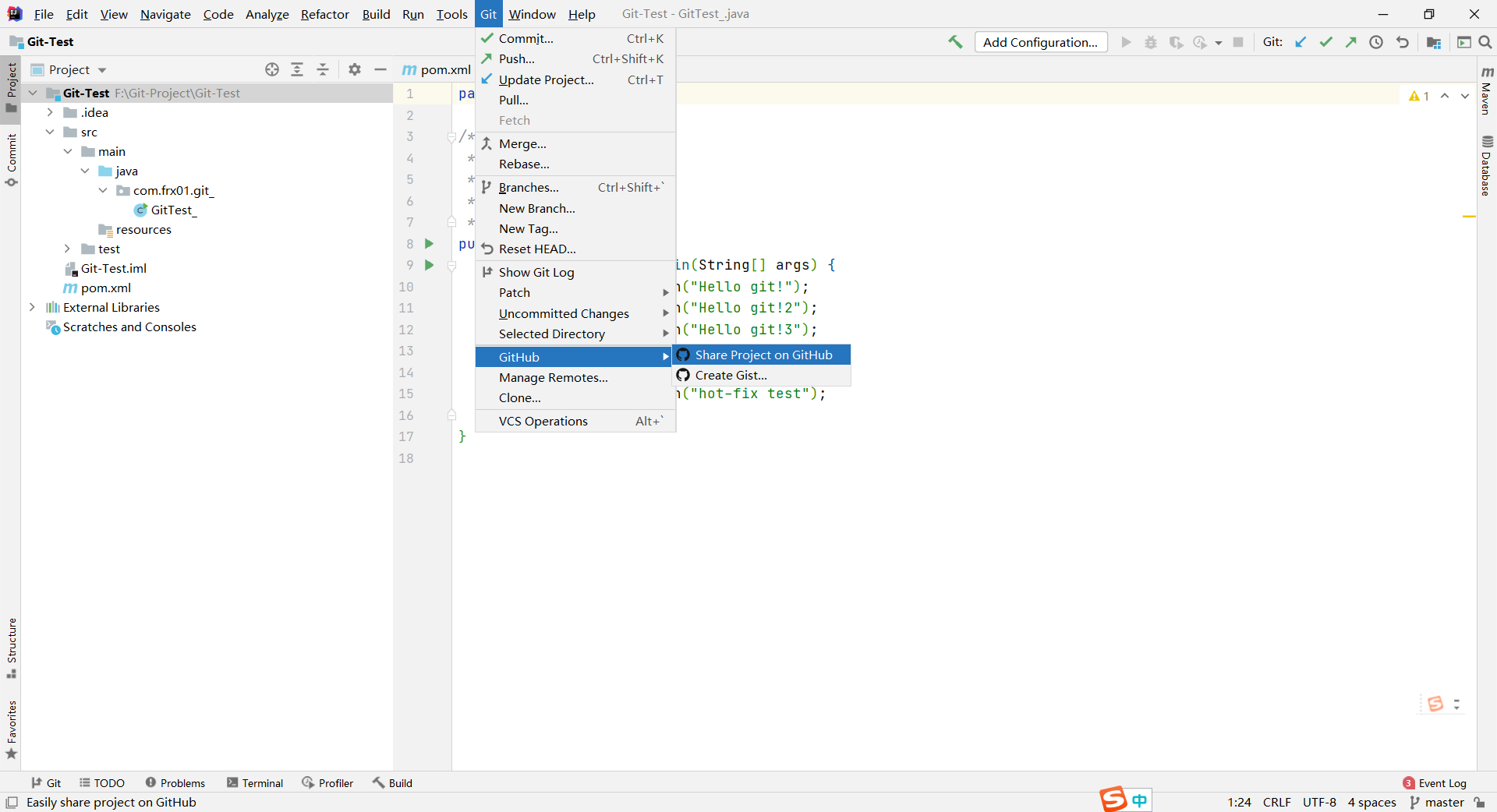1497x812 pixels.
Task: Open the Commit side tool window
Action: [11, 161]
